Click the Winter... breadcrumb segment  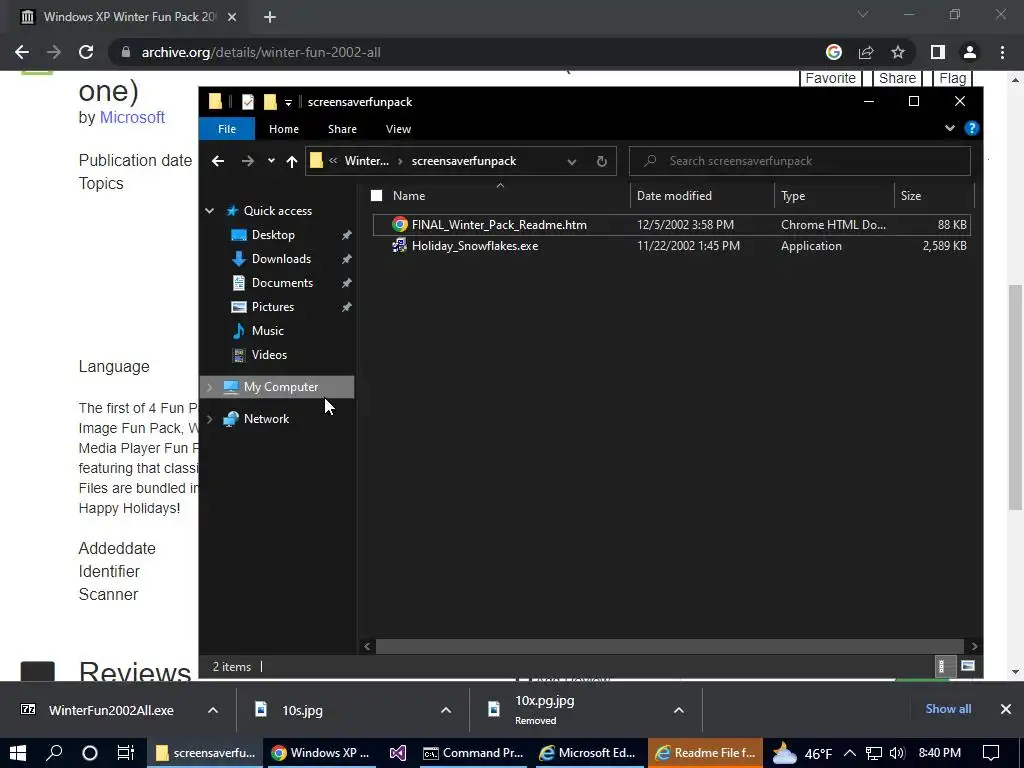pos(366,161)
